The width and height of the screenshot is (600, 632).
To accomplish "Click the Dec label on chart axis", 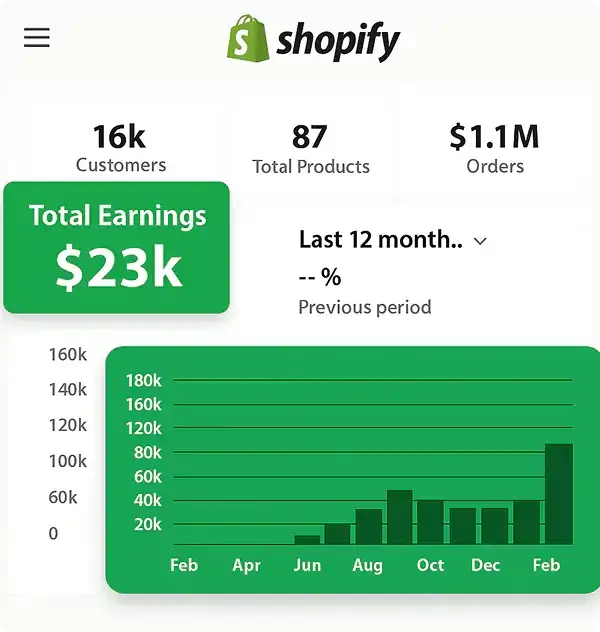I will point(486,565).
